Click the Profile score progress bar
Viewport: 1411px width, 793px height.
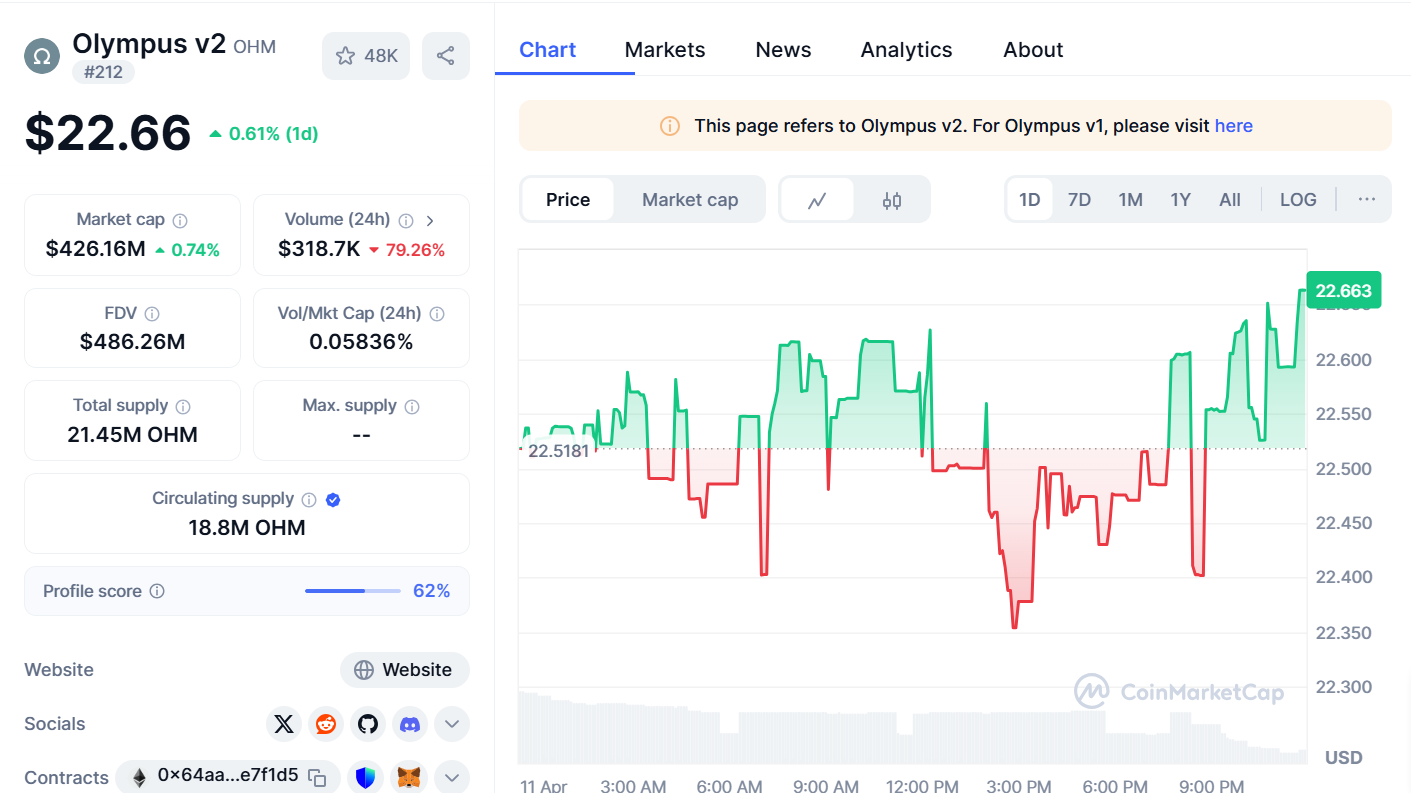coord(351,591)
